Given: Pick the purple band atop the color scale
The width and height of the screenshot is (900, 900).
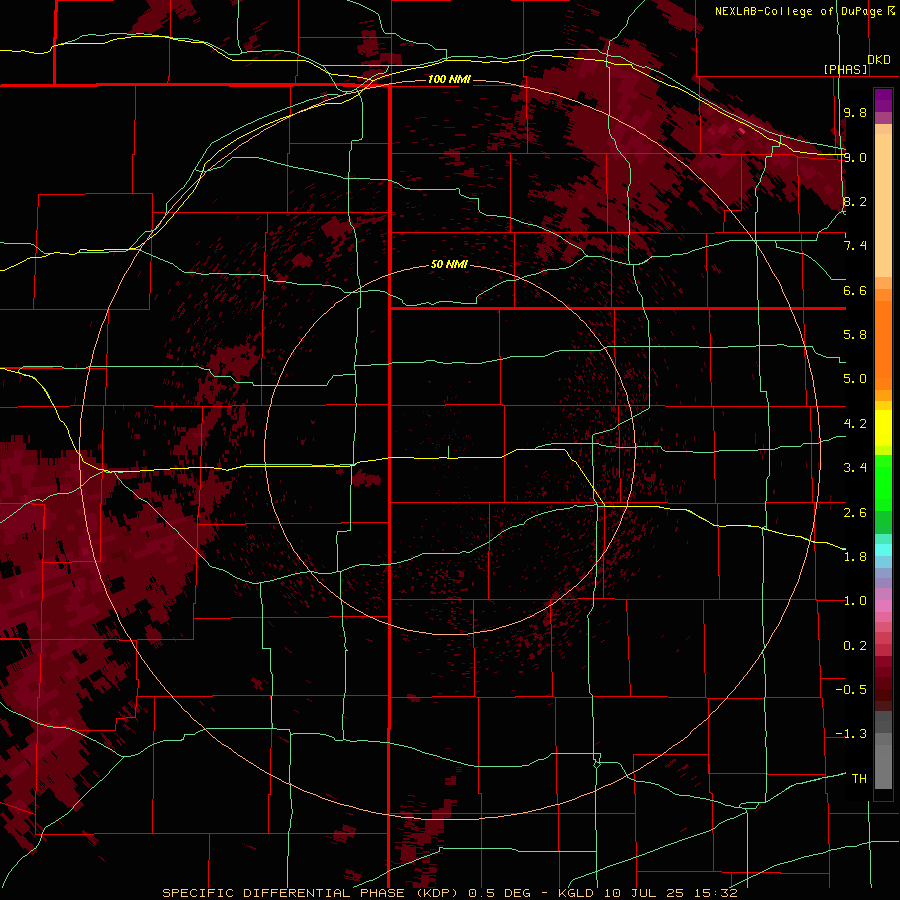Looking at the screenshot, I should click(883, 100).
